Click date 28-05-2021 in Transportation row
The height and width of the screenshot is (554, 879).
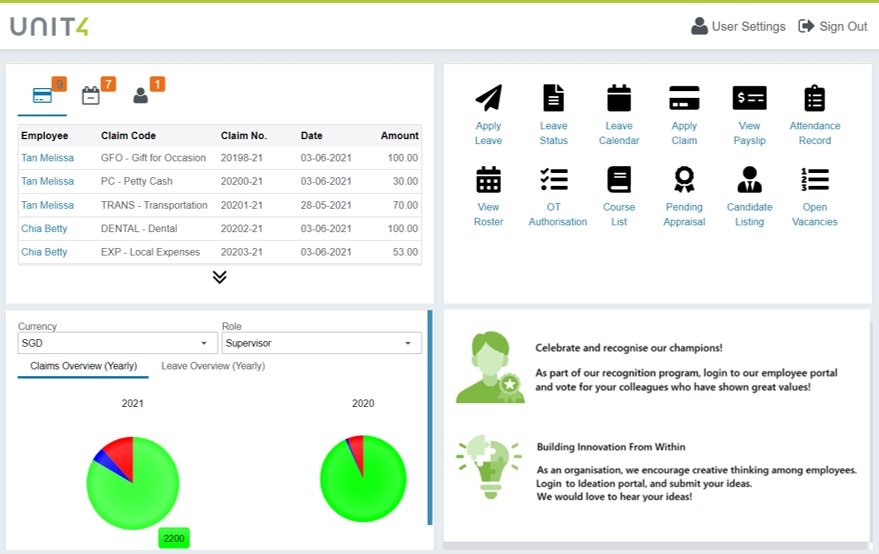pos(326,205)
